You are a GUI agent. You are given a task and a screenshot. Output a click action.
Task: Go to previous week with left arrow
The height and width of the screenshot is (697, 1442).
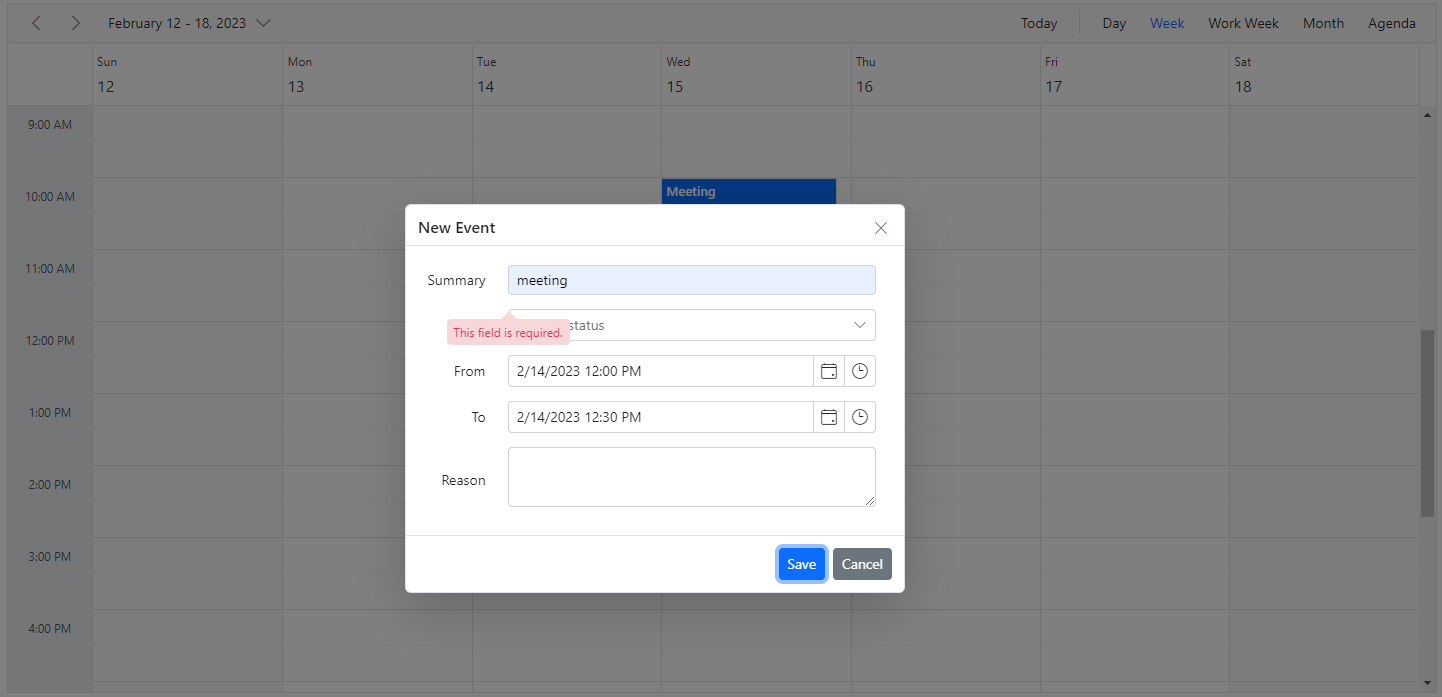36,23
